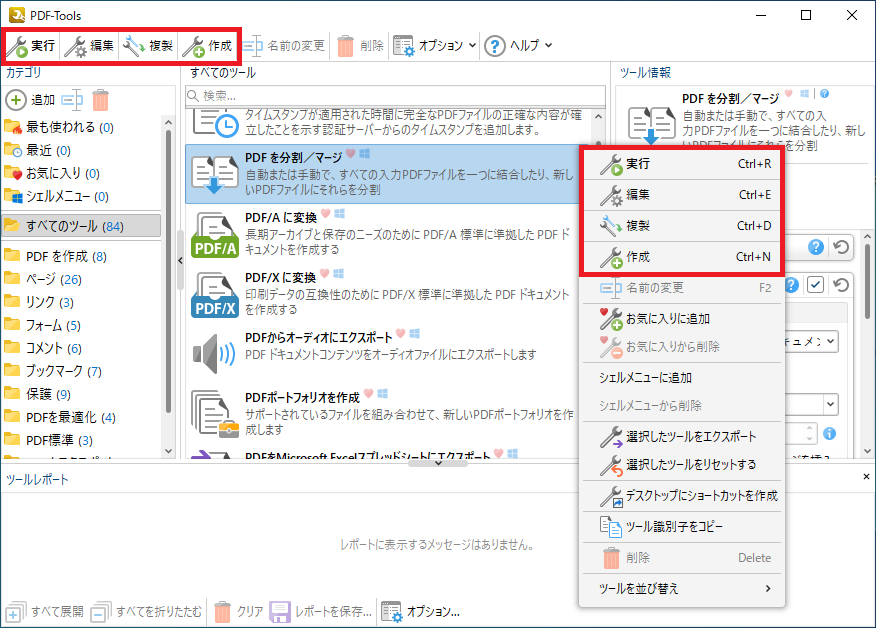Choose ツール識別子をコピー in the context menu
The width and height of the screenshot is (876, 628).
682,526
